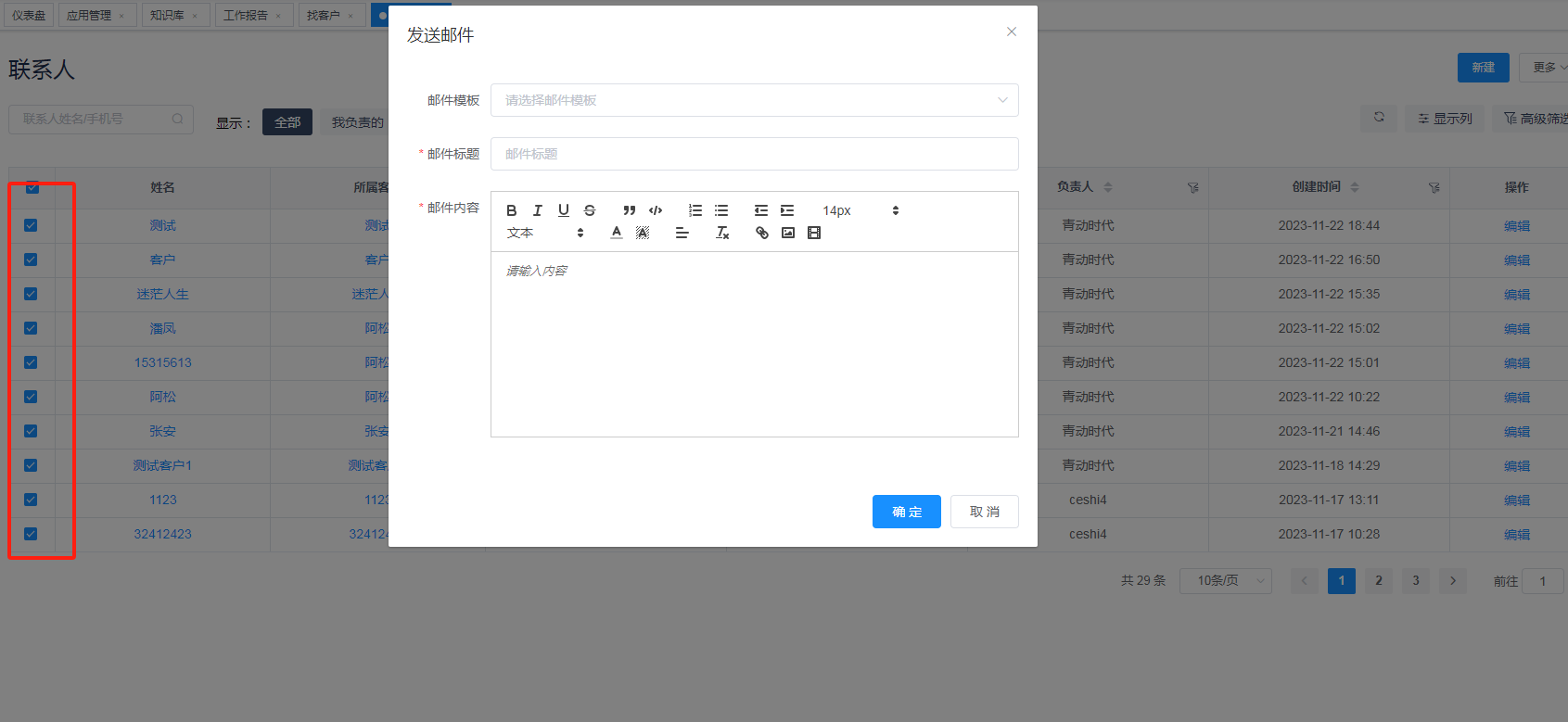
Task: Focus the 邮件标题 input field
Action: tap(754, 154)
